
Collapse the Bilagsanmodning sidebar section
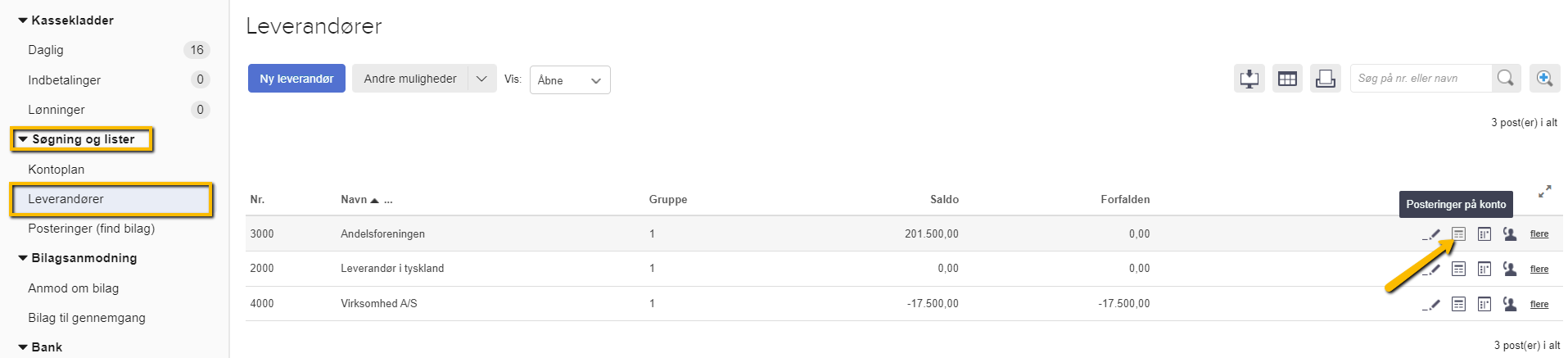pyautogui.click(x=23, y=258)
